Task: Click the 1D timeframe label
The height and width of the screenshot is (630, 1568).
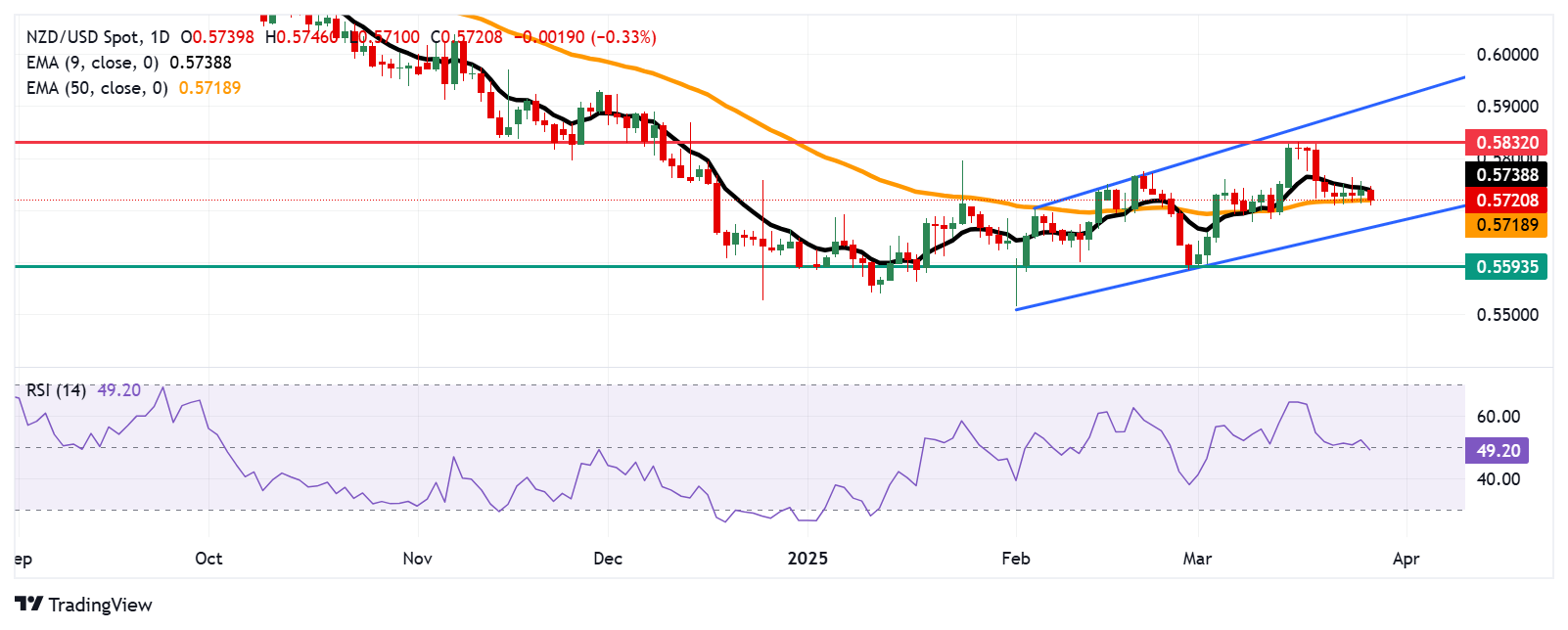Action: click(160, 37)
